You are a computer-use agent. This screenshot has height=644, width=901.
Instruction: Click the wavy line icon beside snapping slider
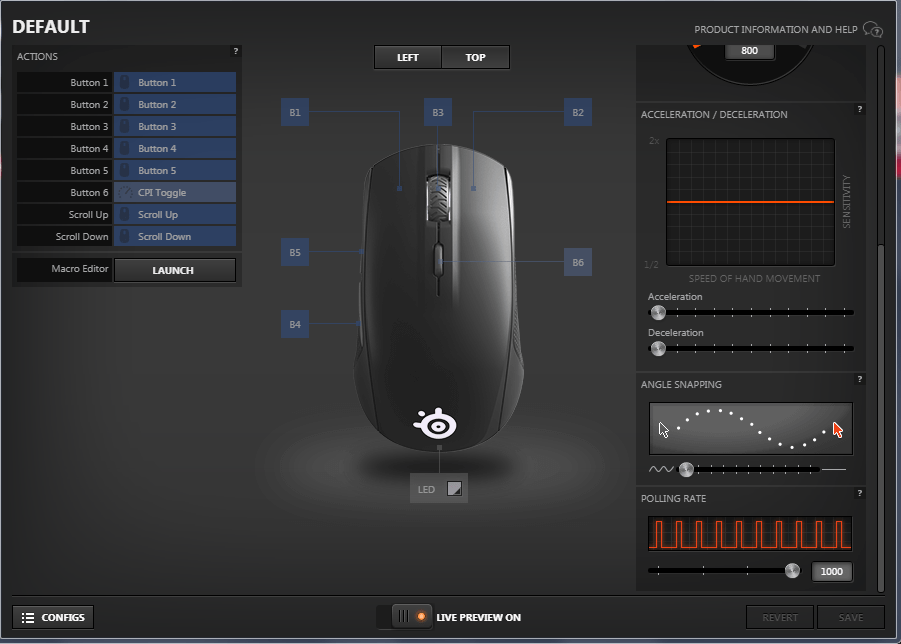661,469
